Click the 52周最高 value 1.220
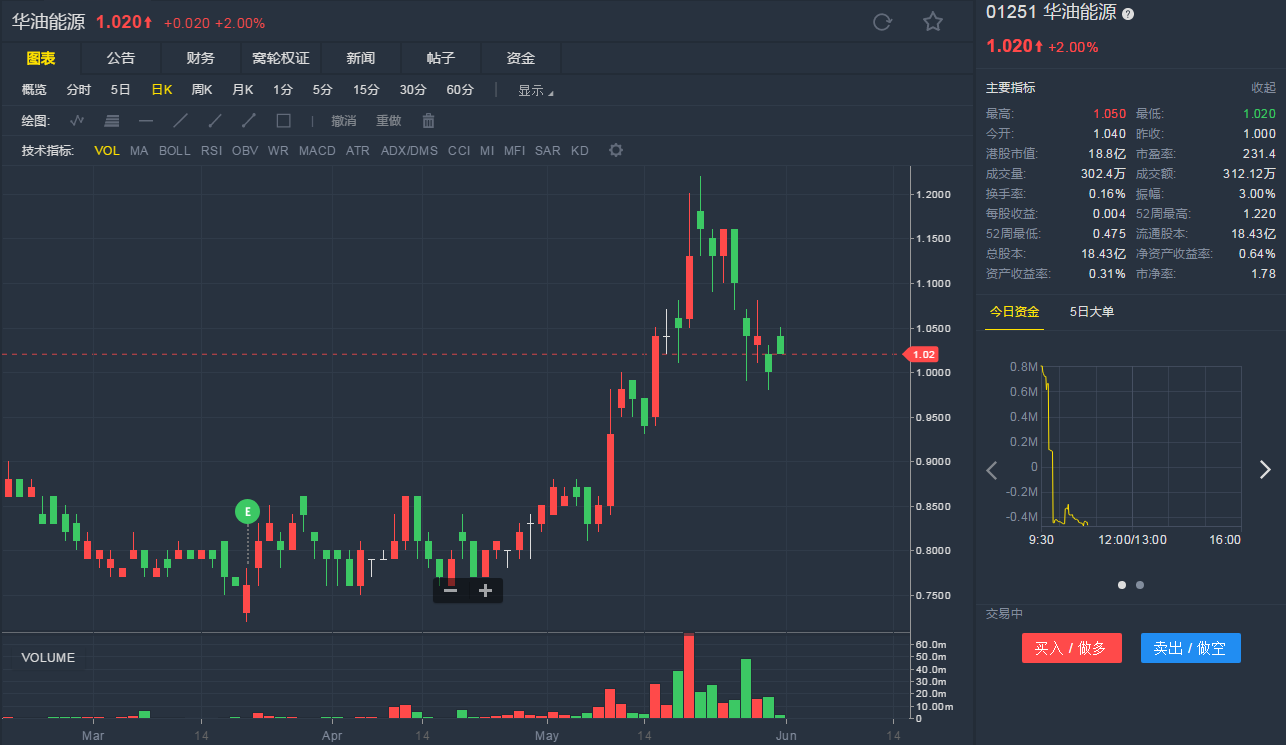This screenshot has height=745, width=1286. (x=1260, y=213)
